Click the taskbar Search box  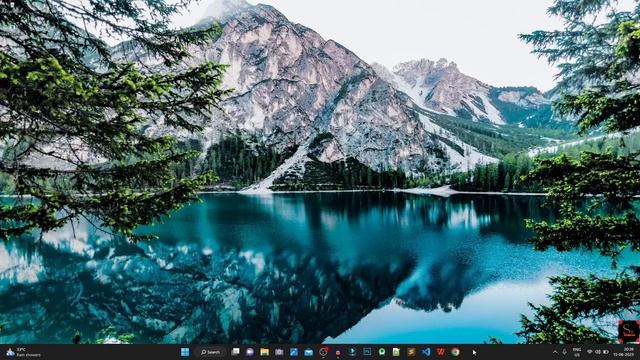point(211,352)
